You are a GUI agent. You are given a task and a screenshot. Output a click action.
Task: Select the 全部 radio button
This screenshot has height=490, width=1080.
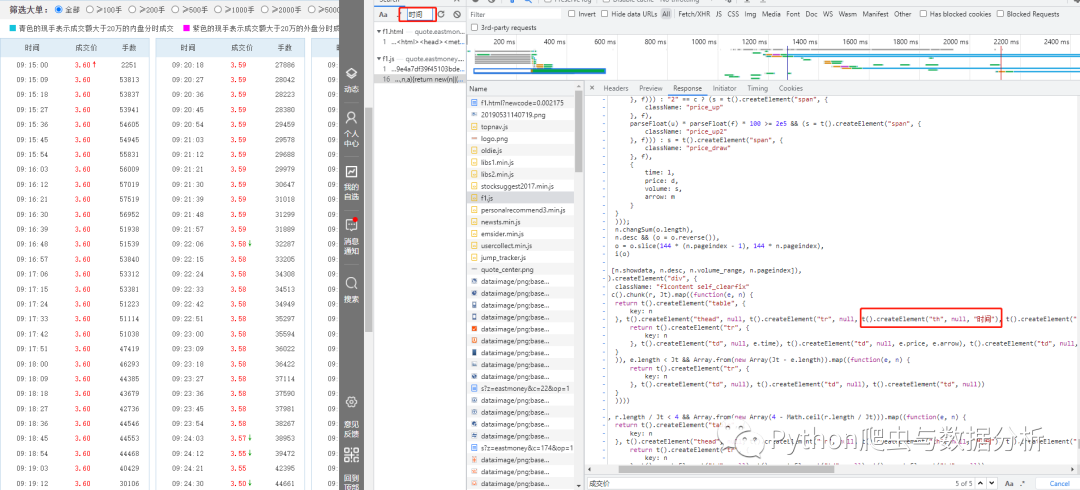click(58, 10)
